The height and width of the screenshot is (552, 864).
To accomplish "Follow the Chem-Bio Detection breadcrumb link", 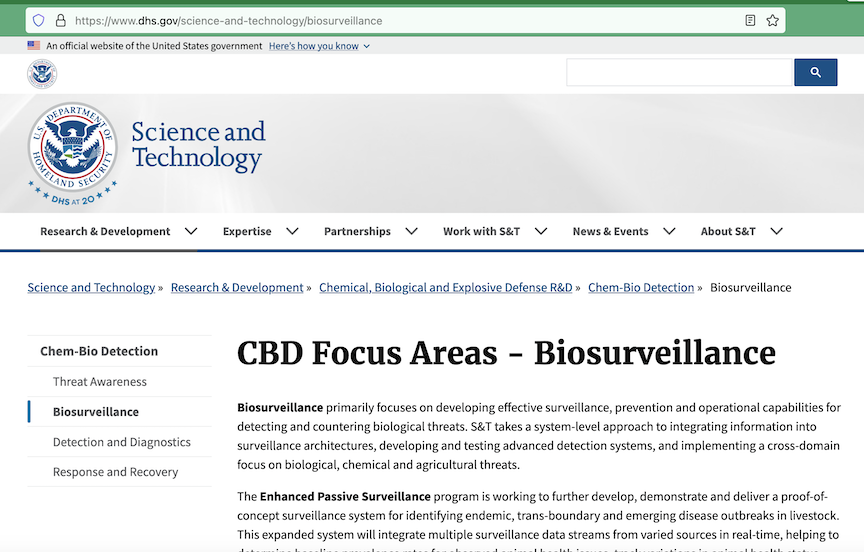I will (x=641, y=287).
